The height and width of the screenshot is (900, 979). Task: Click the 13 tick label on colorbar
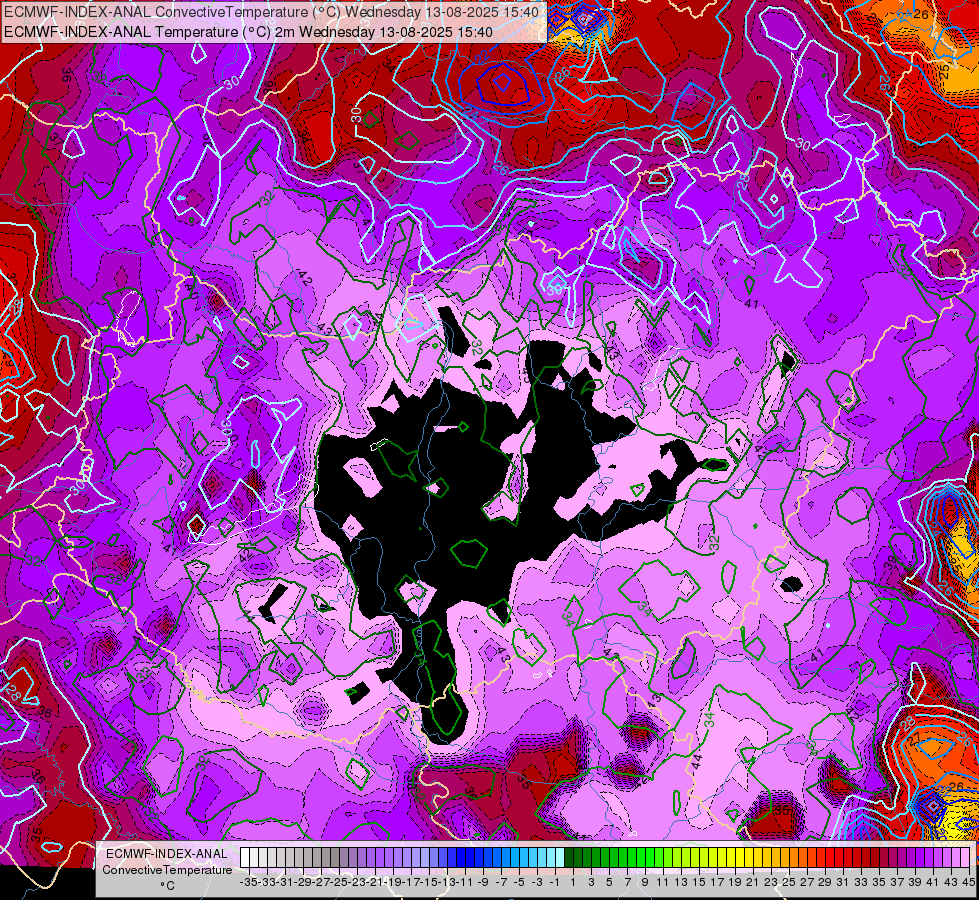[681, 882]
